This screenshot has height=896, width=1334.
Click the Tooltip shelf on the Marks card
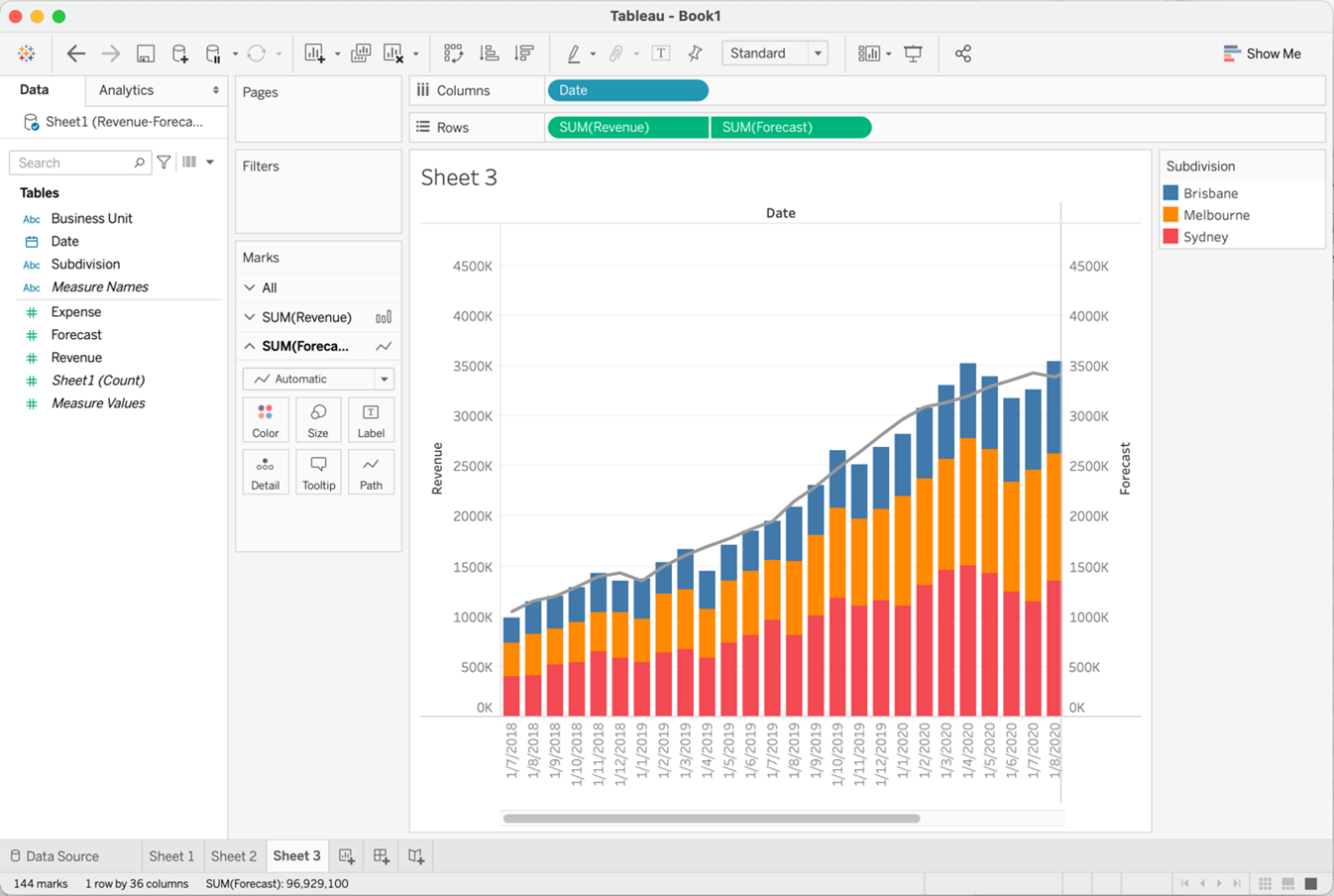point(318,472)
